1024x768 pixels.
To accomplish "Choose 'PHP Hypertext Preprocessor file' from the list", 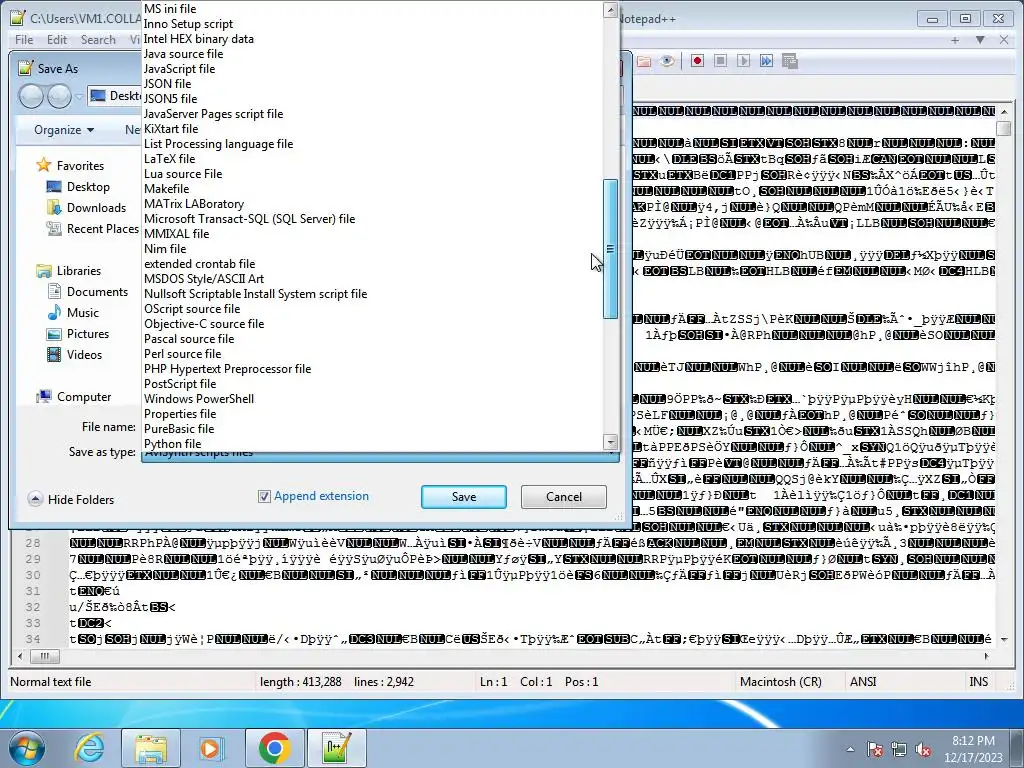I will point(227,369).
